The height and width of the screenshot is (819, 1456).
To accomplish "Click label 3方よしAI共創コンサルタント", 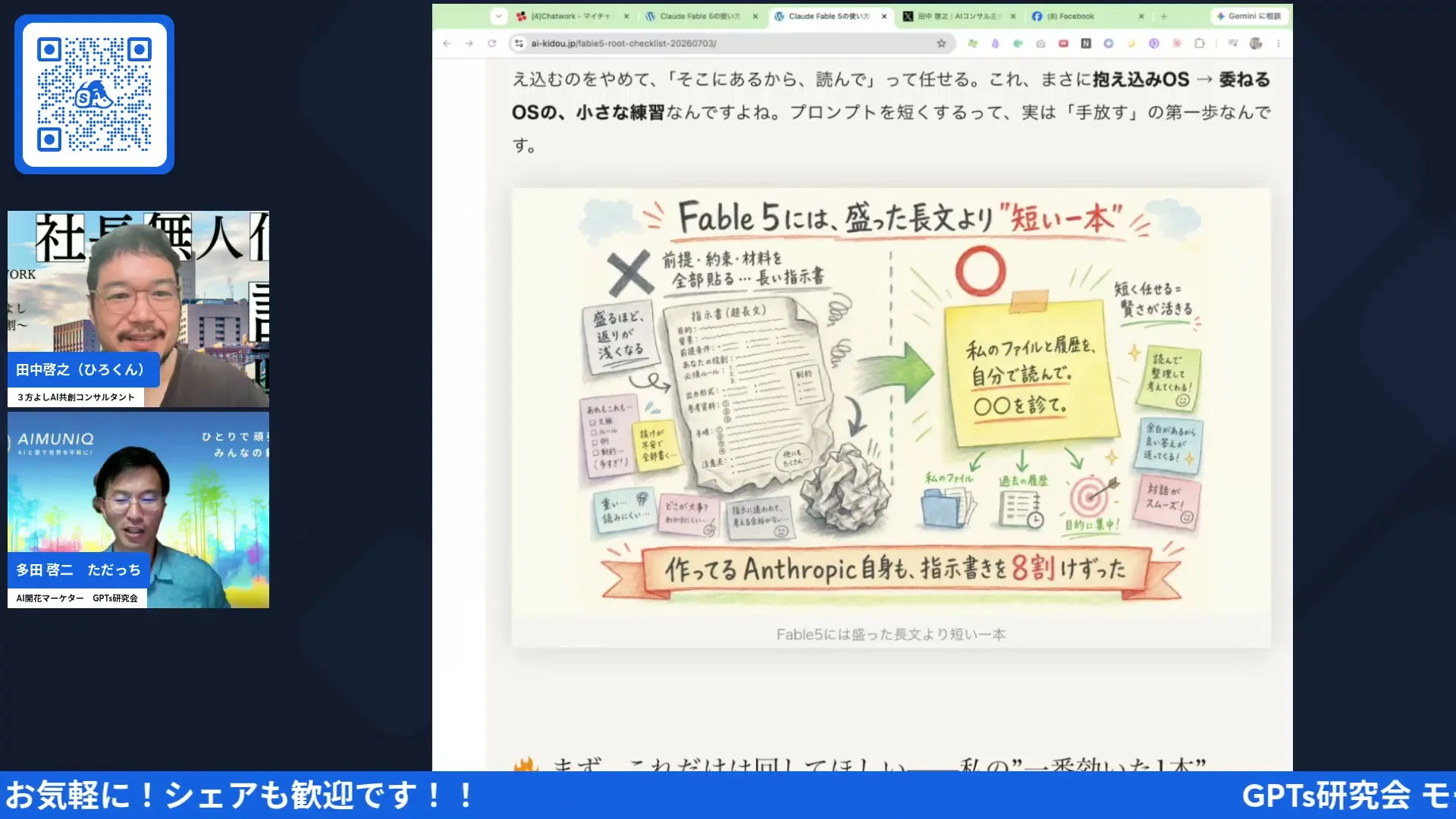I will click(76, 397).
